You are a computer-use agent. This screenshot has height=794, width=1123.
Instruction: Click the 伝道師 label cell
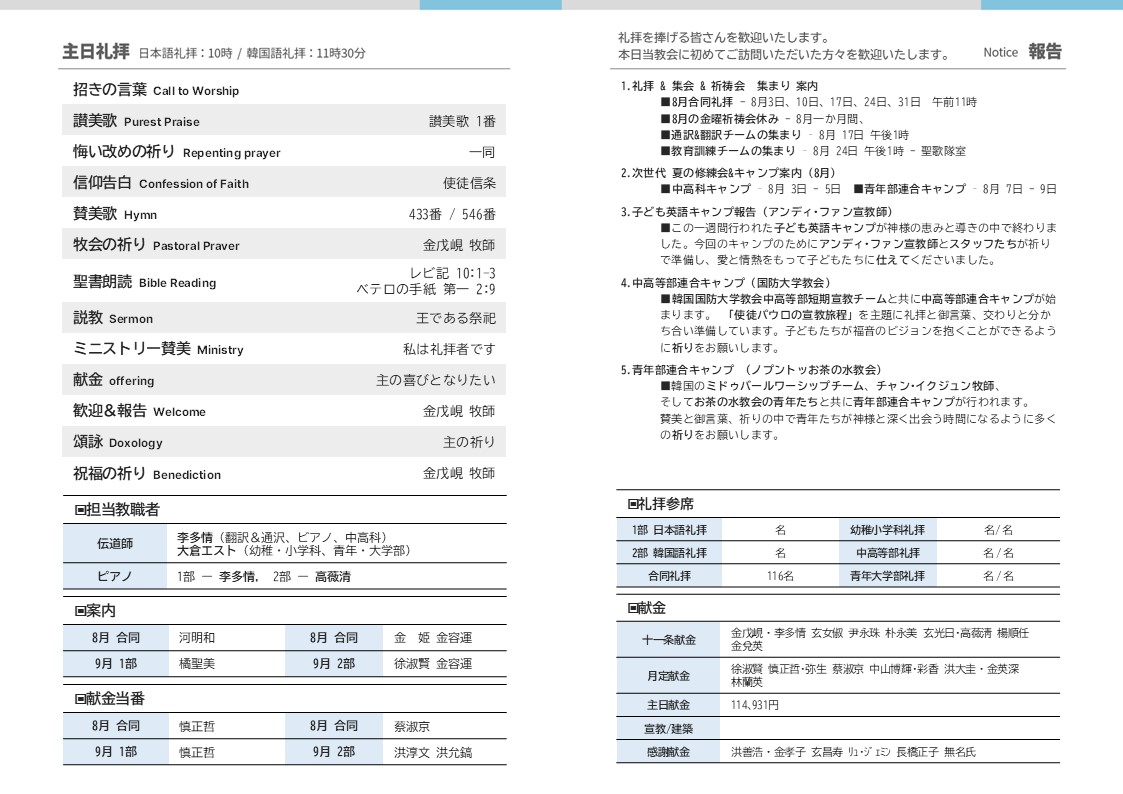tap(114, 544)
